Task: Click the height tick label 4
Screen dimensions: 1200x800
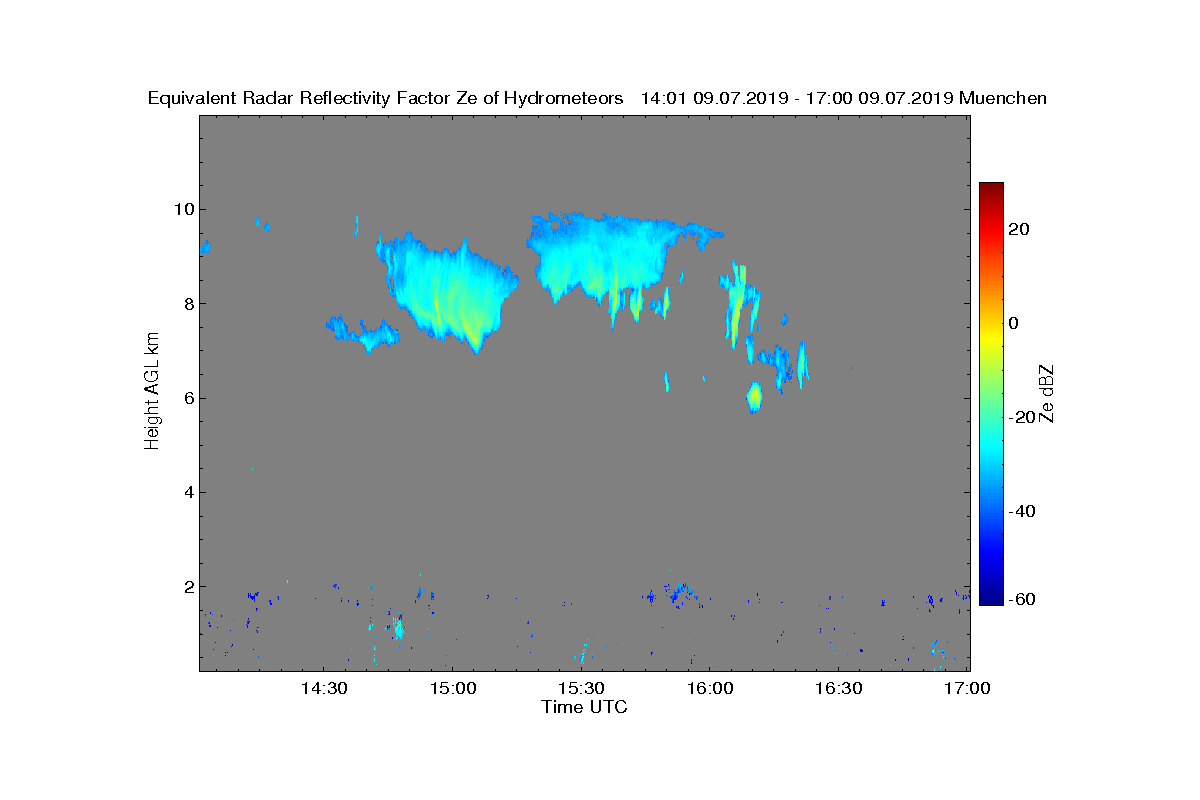Action: (187, 492)
